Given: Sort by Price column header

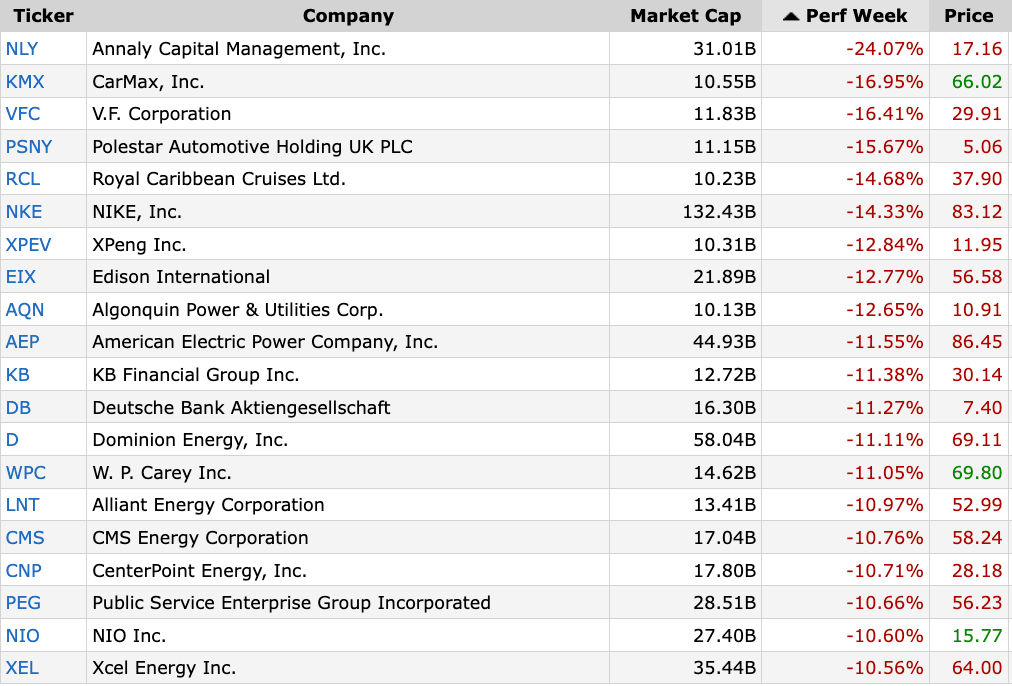Looking at the screenshot, I should (x=969, y=16).
